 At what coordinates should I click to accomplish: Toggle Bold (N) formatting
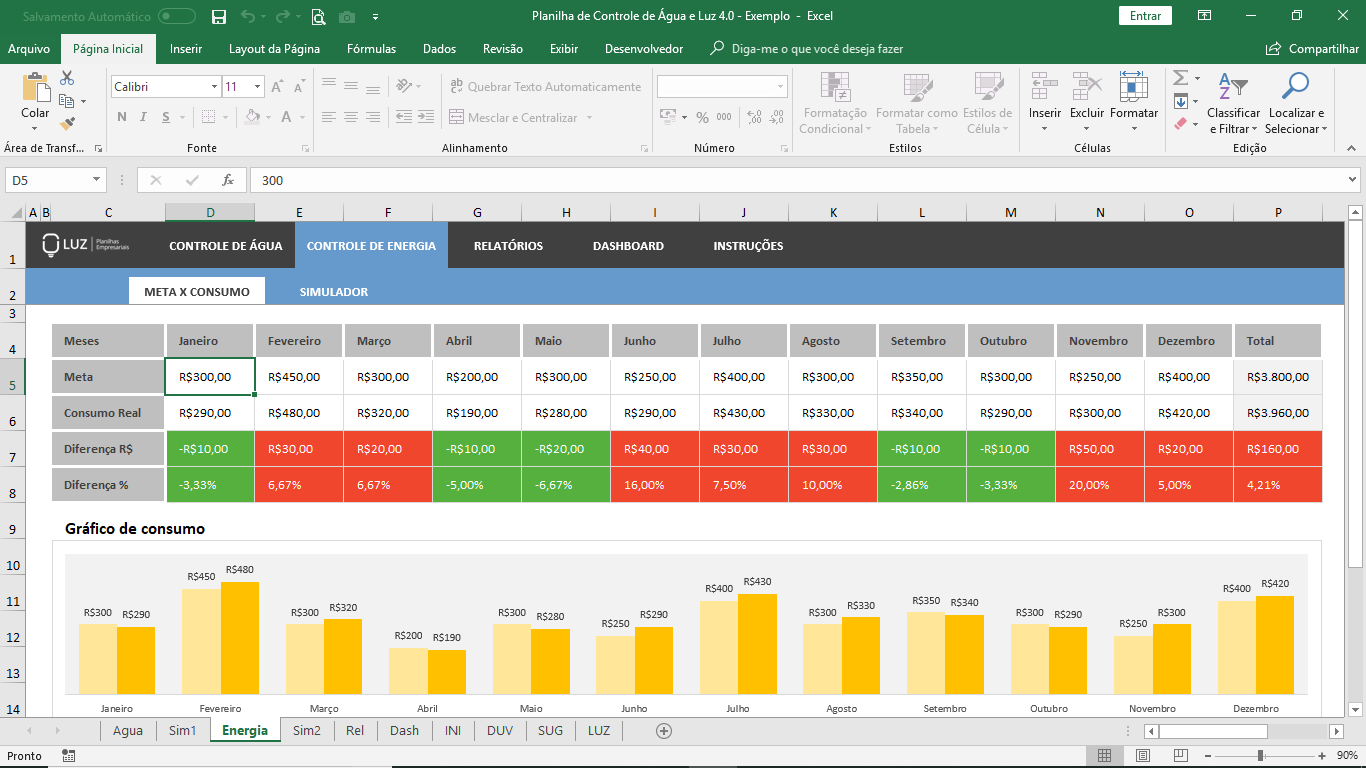[x=122, y=117]
